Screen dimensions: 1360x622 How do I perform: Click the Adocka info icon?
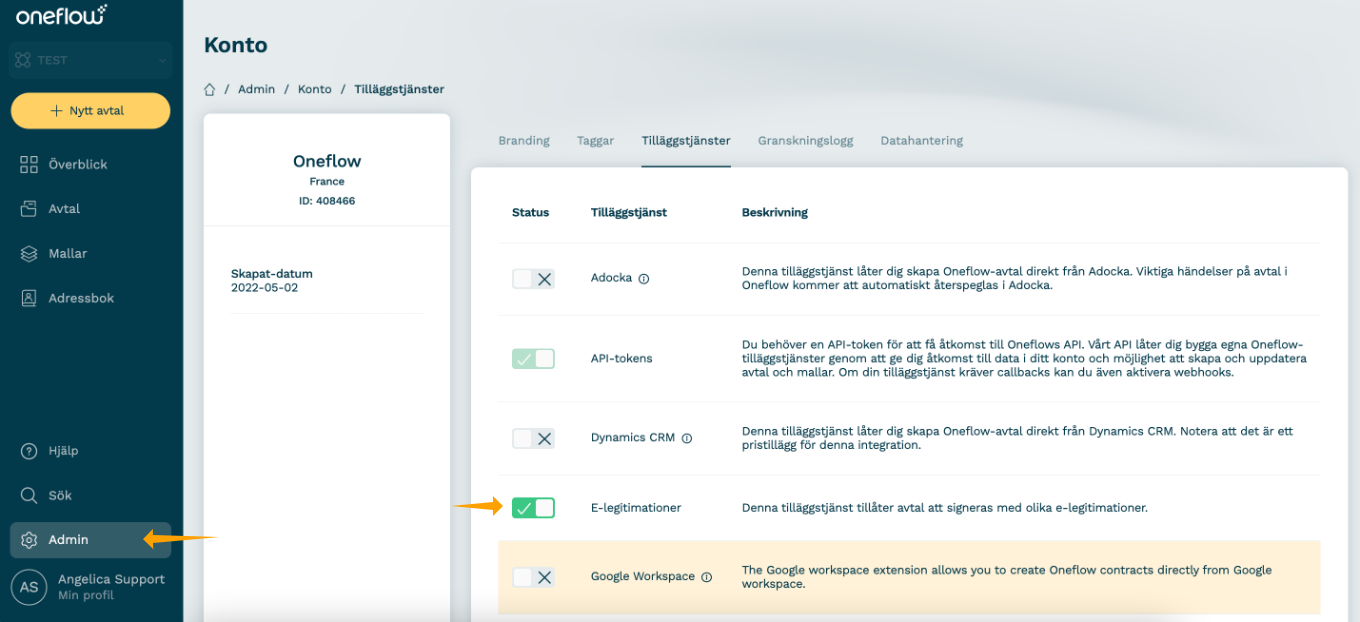(644, 279)
